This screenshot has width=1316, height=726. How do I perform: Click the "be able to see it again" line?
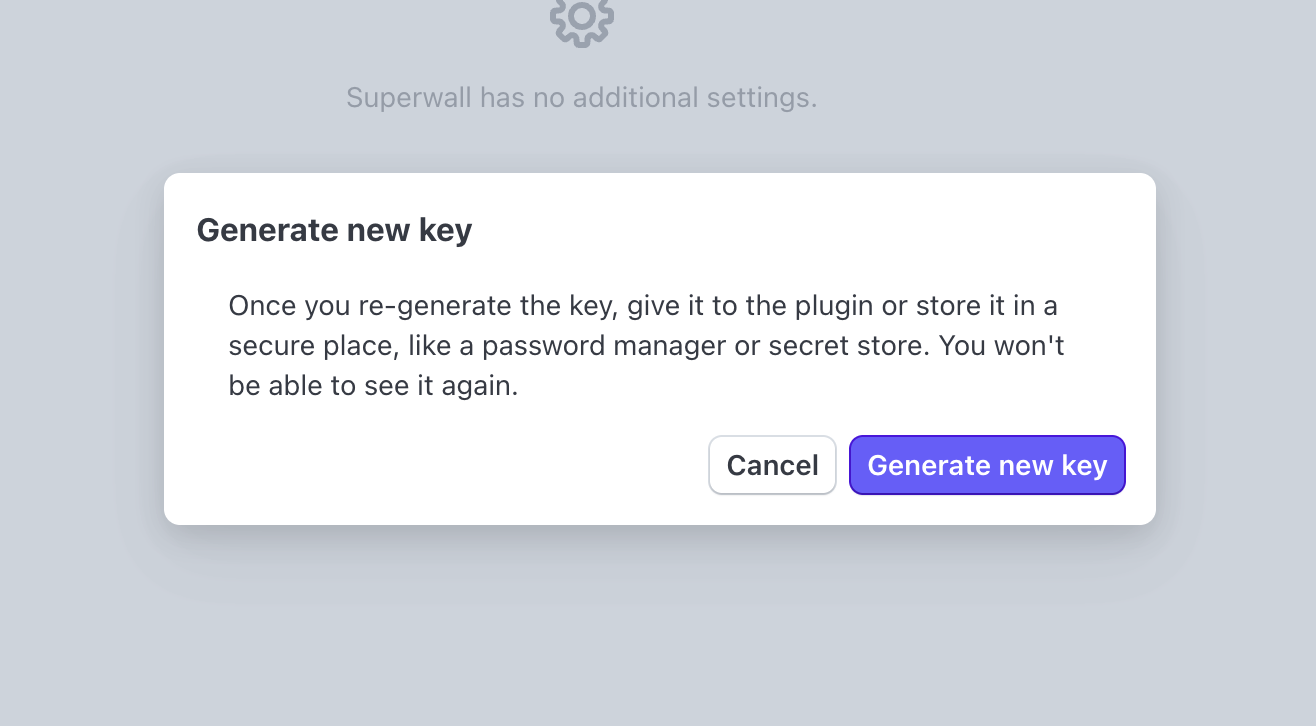tap(373, 386)
